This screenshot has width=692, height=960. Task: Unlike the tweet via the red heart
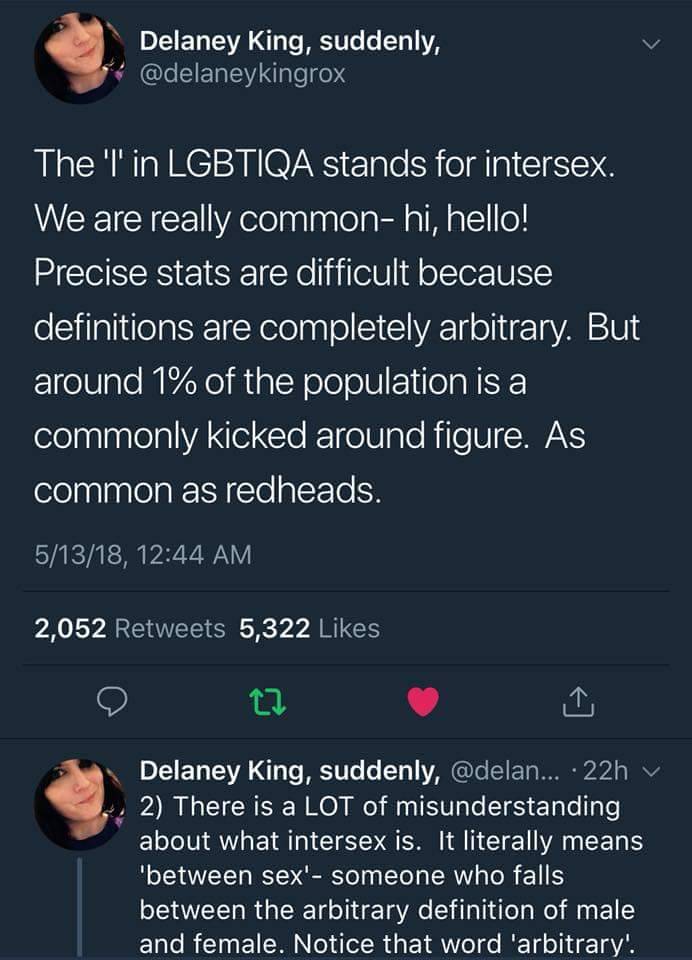point(424,704)
